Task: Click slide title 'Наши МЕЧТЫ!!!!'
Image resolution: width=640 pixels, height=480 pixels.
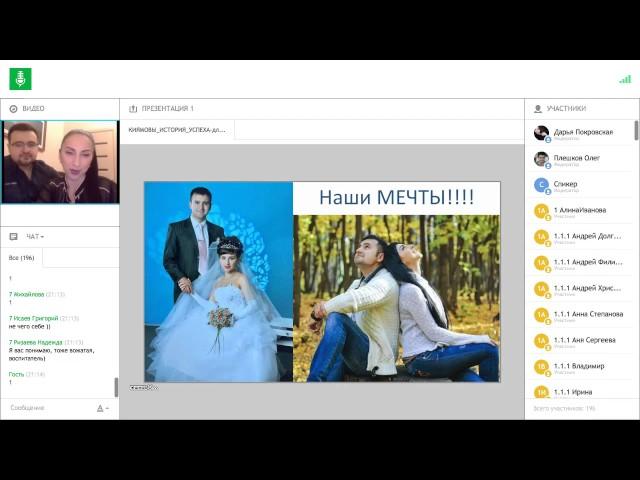Action: coord(396,197)
